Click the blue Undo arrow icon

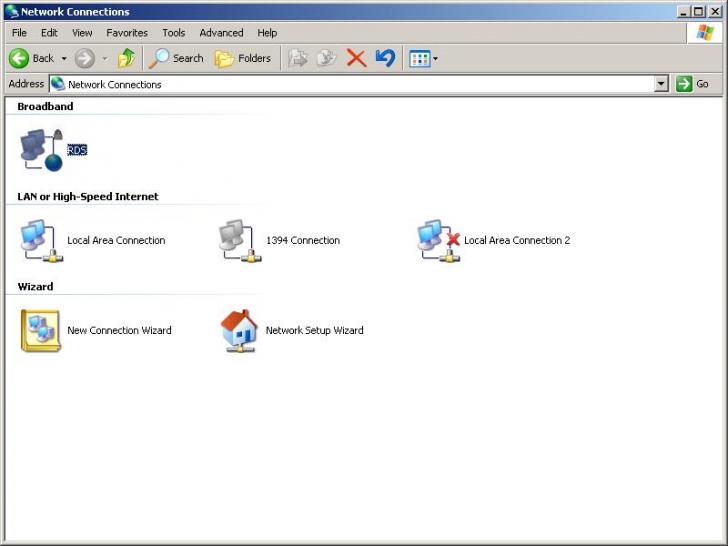click(x=385, y=59)
